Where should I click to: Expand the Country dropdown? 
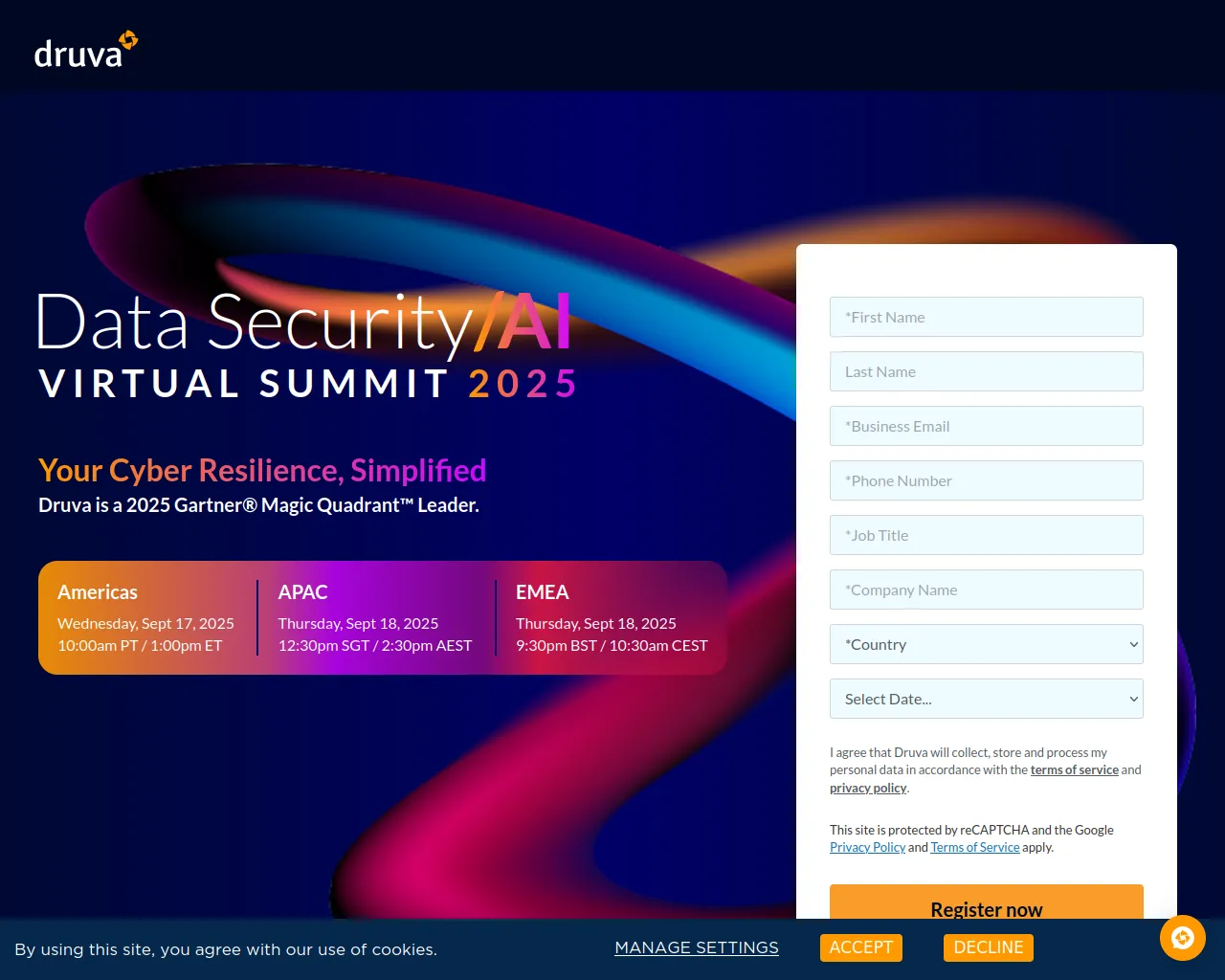pyautogui.click(x=986, y=645)
